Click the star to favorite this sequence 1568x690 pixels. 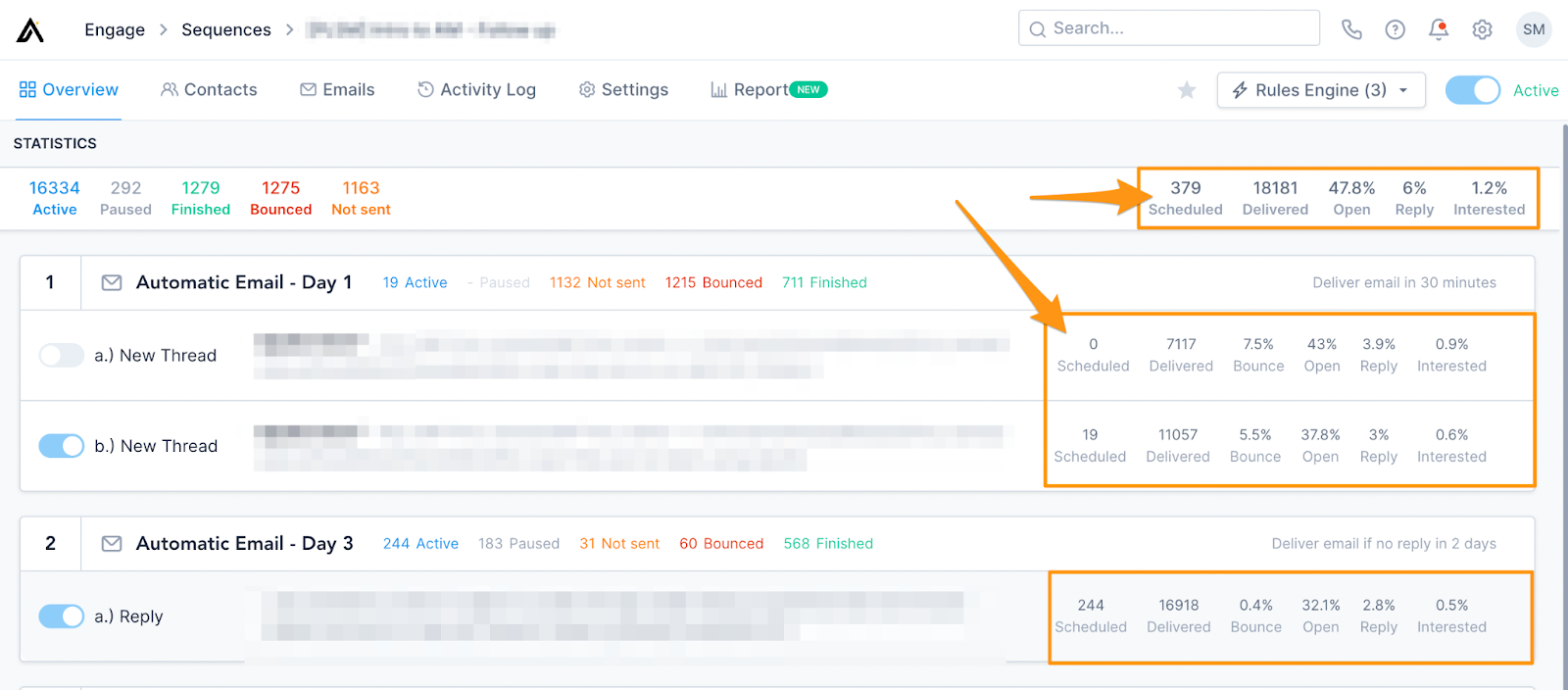coord(1187,89)
